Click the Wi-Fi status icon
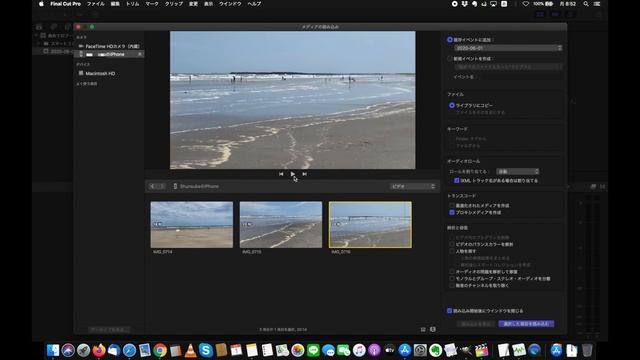This screenshot has width=640, height=360. (x=525, y=4)
